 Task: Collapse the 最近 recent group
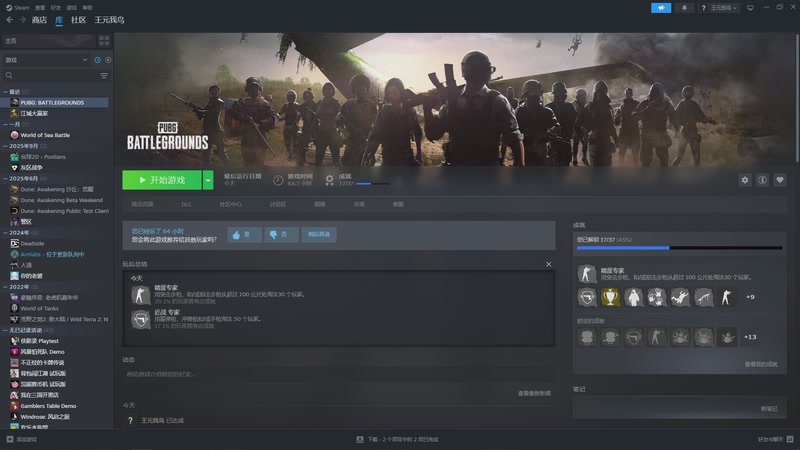pos(5,92)
